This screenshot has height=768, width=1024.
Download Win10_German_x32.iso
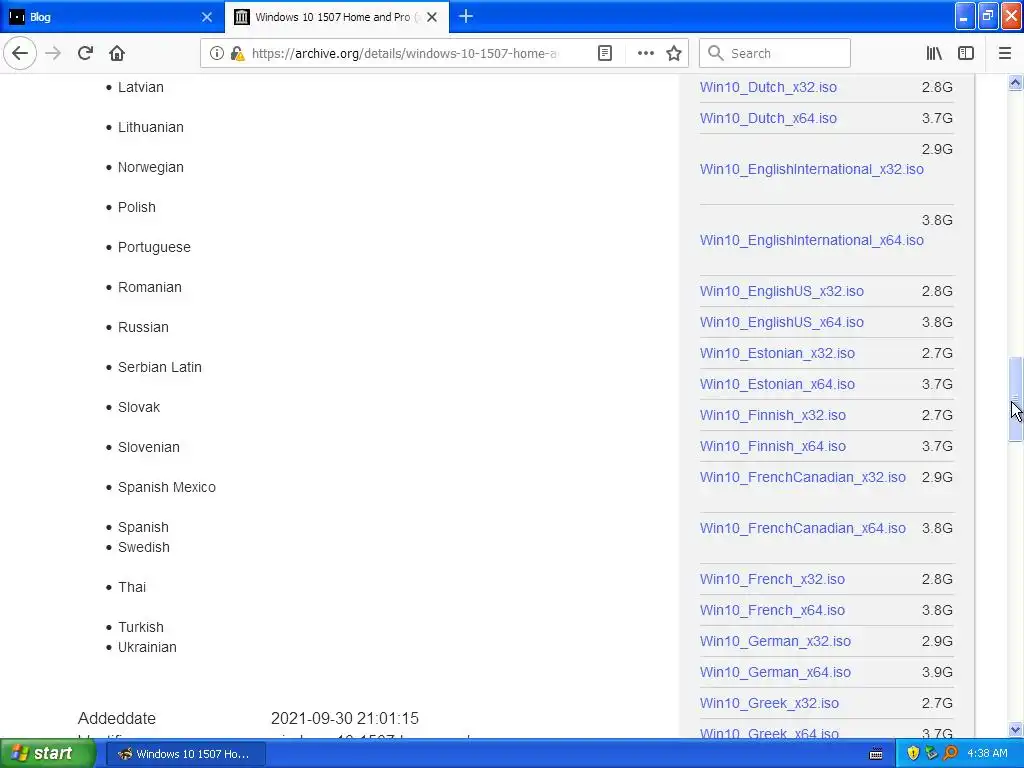775,641
